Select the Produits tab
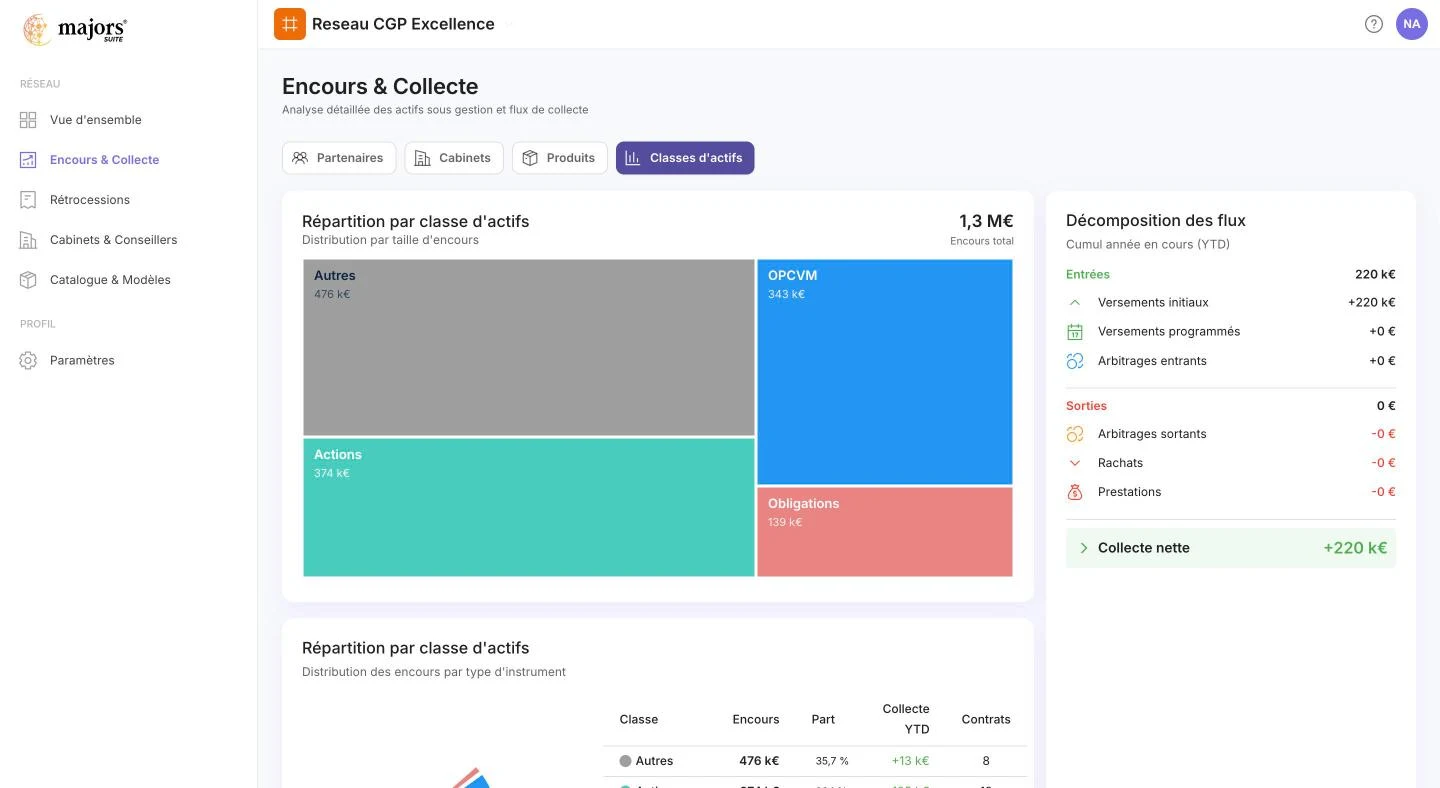 560,158
